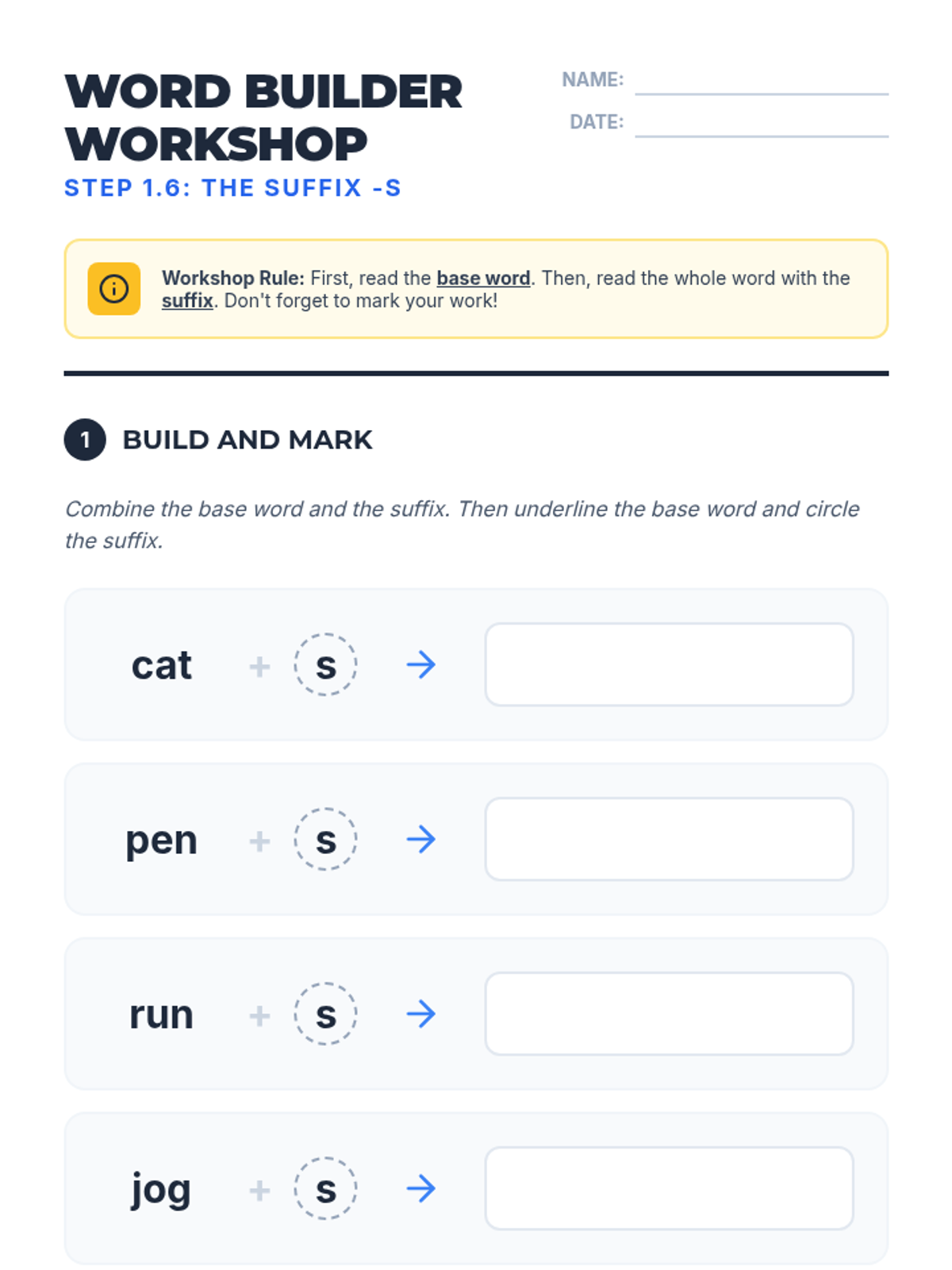Click the dashed suffix circle beside jog
This screenshot has width=952, height=1270.
tap(325, 1189)
